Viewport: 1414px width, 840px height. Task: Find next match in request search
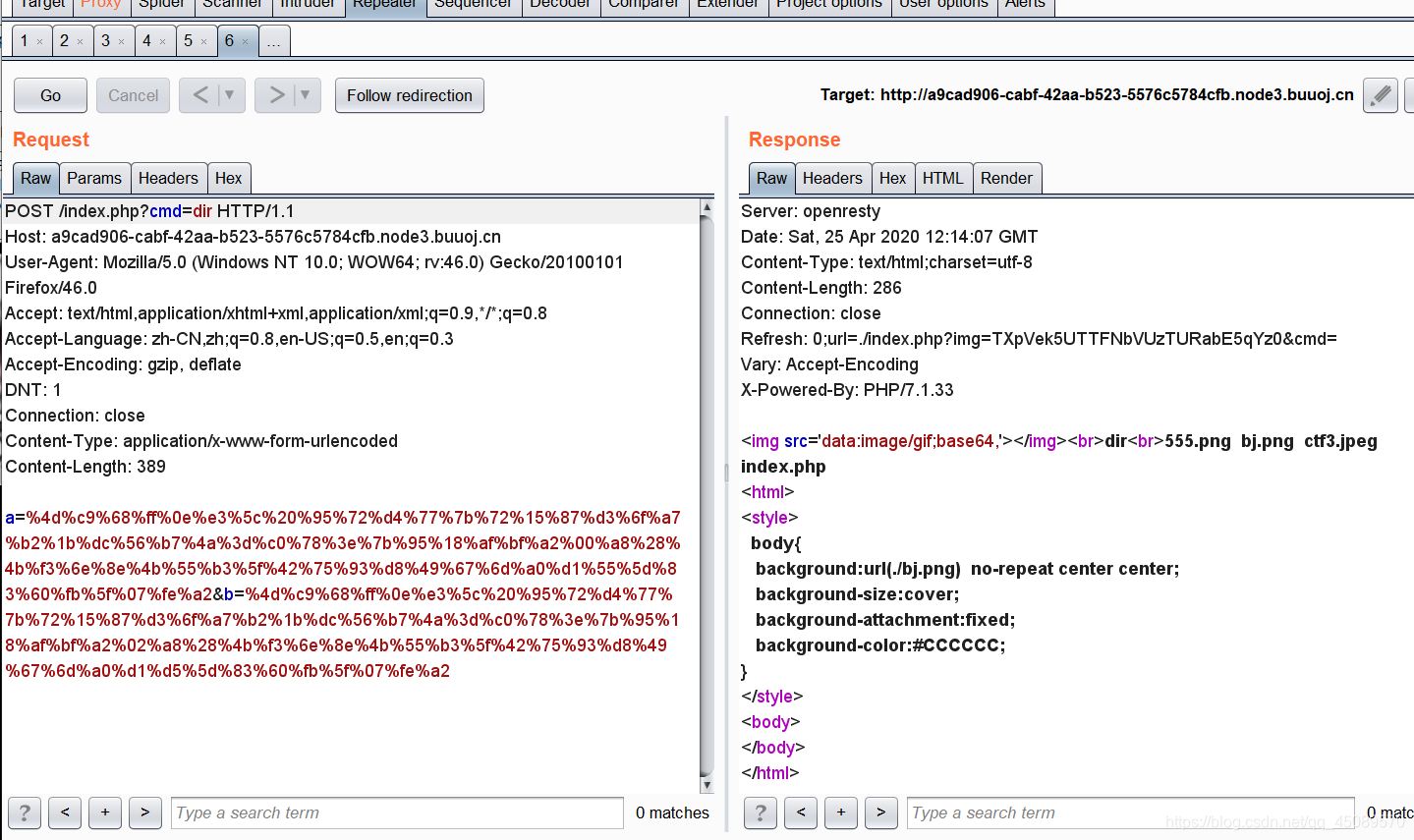click(145, 812)
